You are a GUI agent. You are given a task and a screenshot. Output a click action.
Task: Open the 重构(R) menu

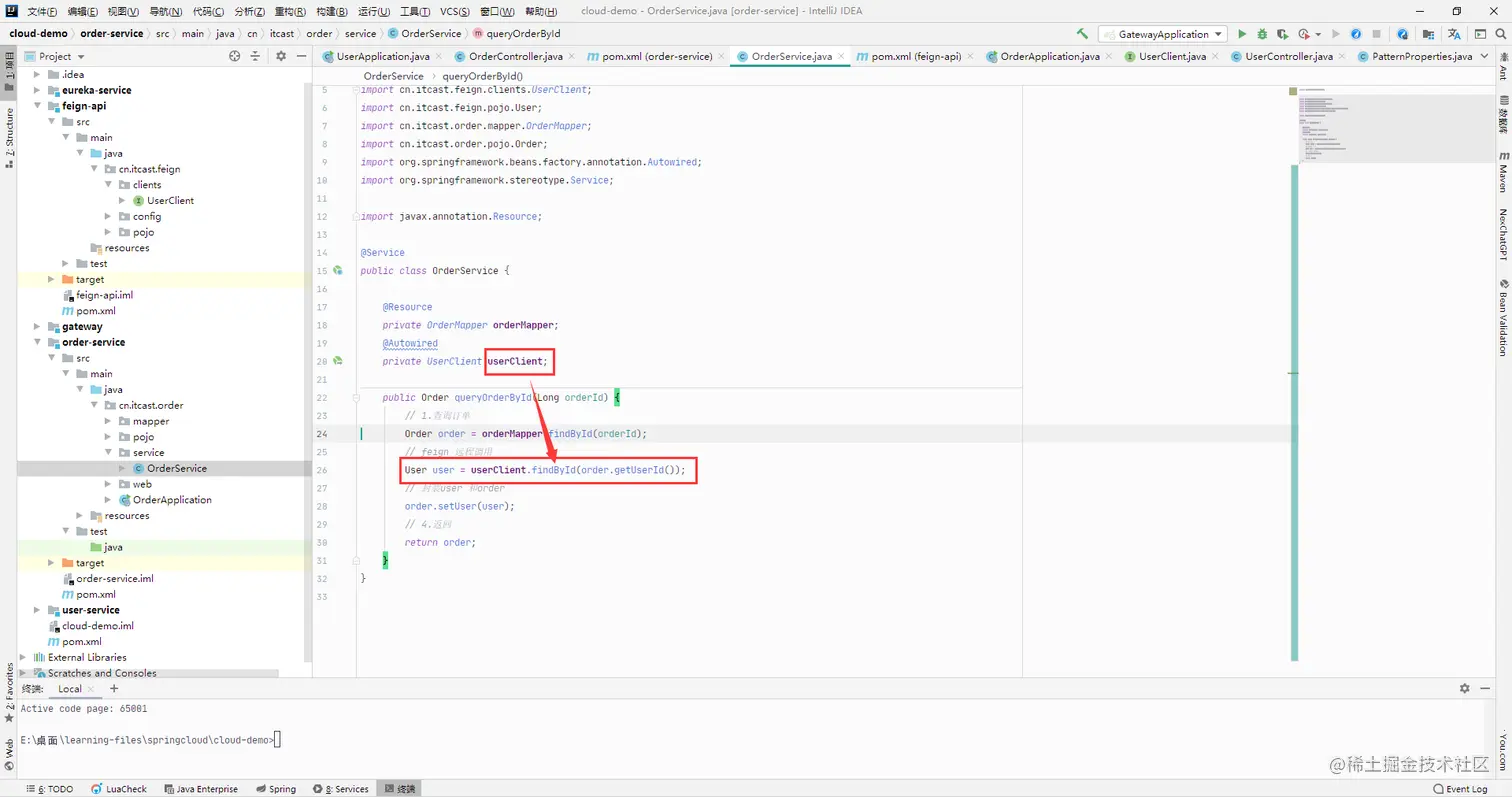click(290, 11)
